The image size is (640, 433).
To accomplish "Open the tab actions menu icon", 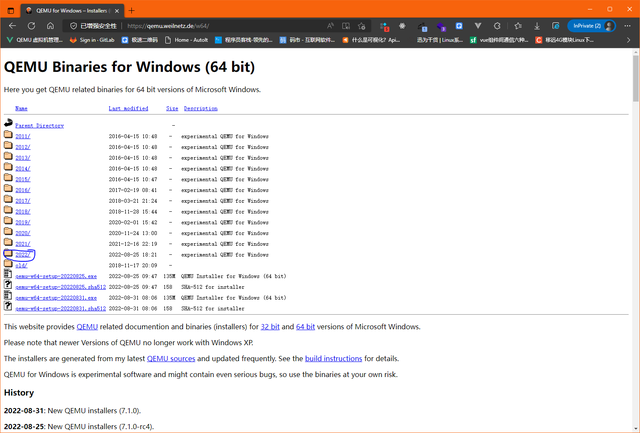I will (11, 11).
